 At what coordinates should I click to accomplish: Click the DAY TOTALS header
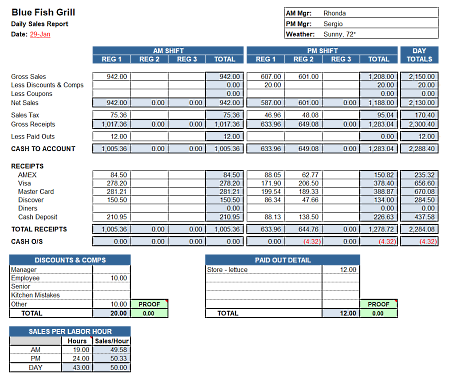tap(419, 55)
